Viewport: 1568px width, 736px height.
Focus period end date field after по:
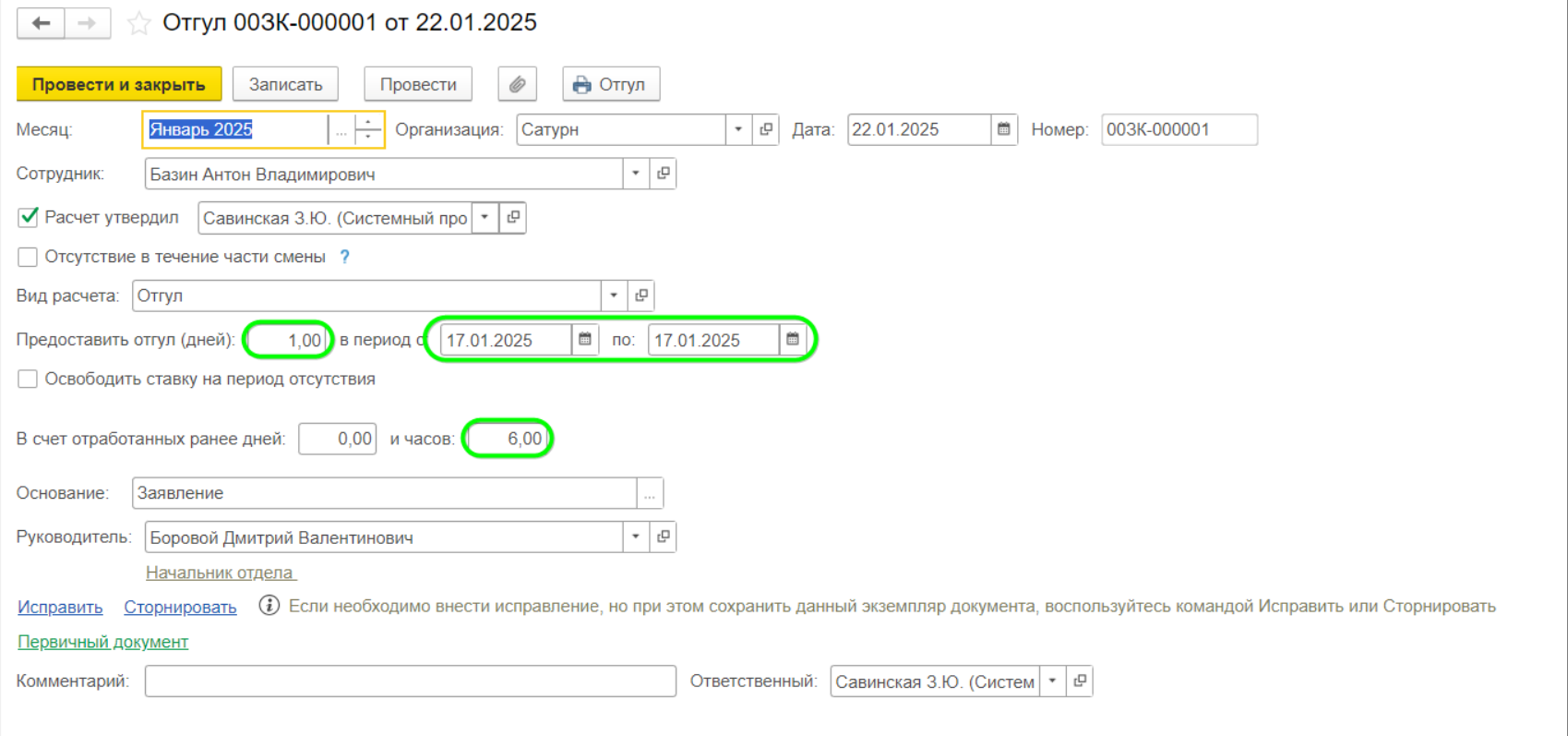[x=713, y=340]
